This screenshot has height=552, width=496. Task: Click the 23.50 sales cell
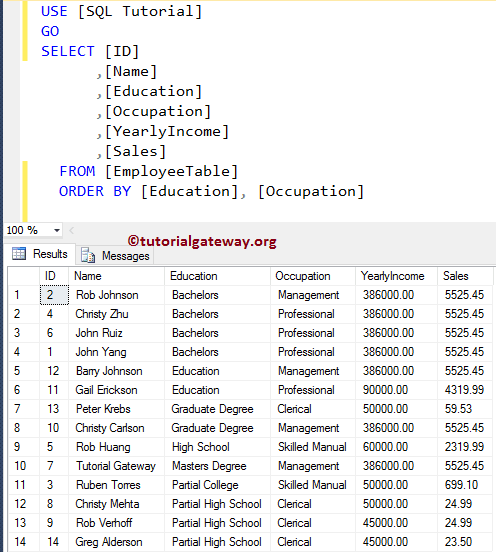pyautogui.click(x=465, y=542)
